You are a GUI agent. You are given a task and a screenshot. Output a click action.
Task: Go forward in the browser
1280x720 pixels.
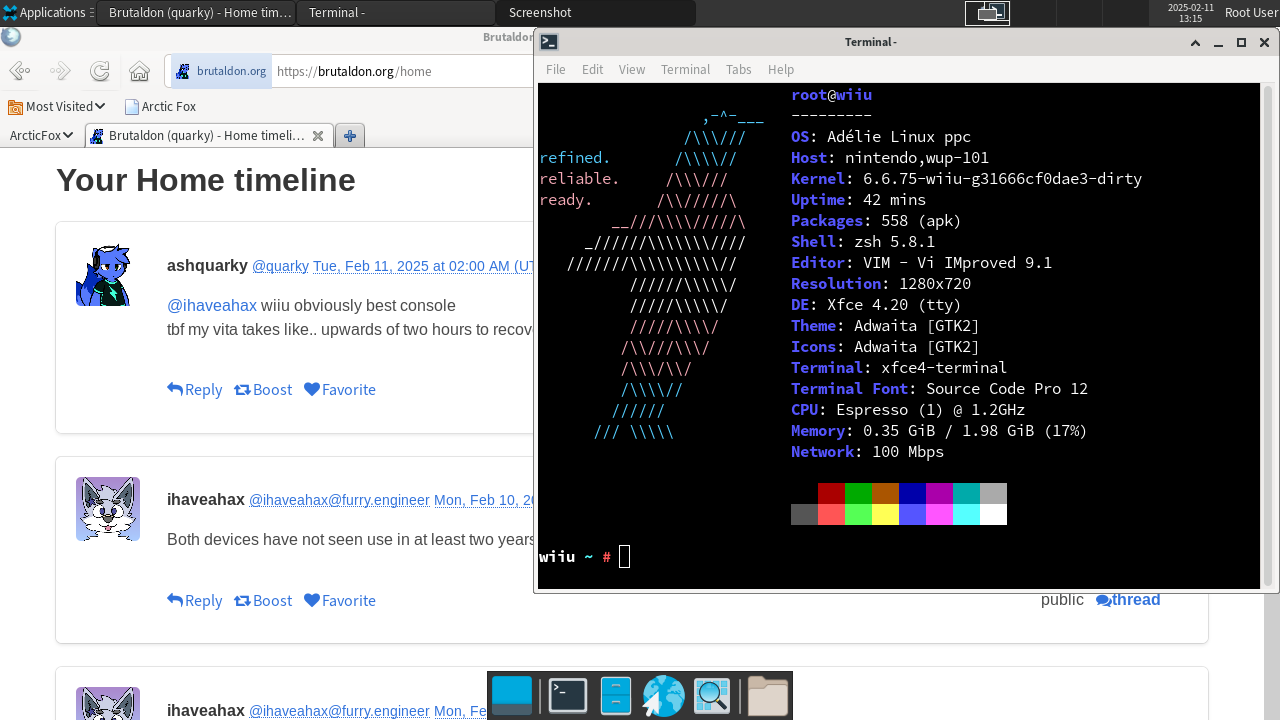(60, 71)
